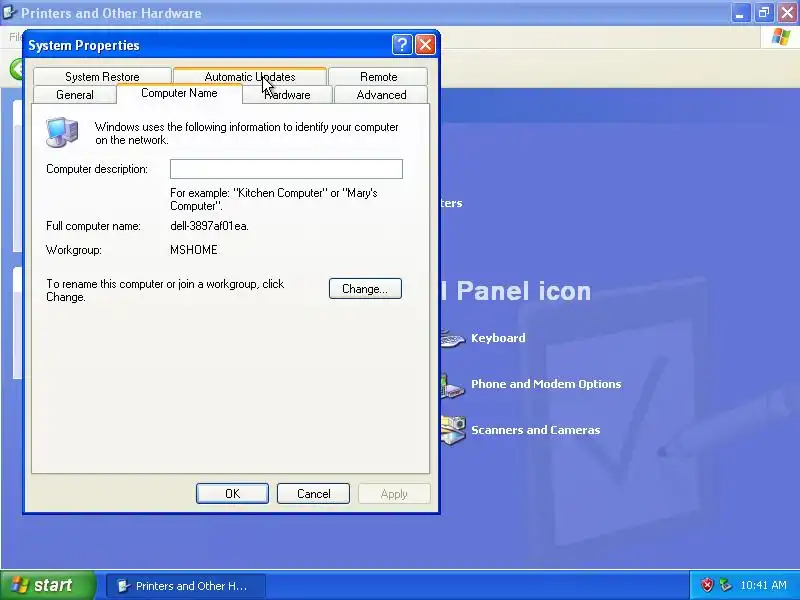The width and height of the screenshot is (800, 600).
Task: Click the network connection tray icon
Action: [725, 585]
